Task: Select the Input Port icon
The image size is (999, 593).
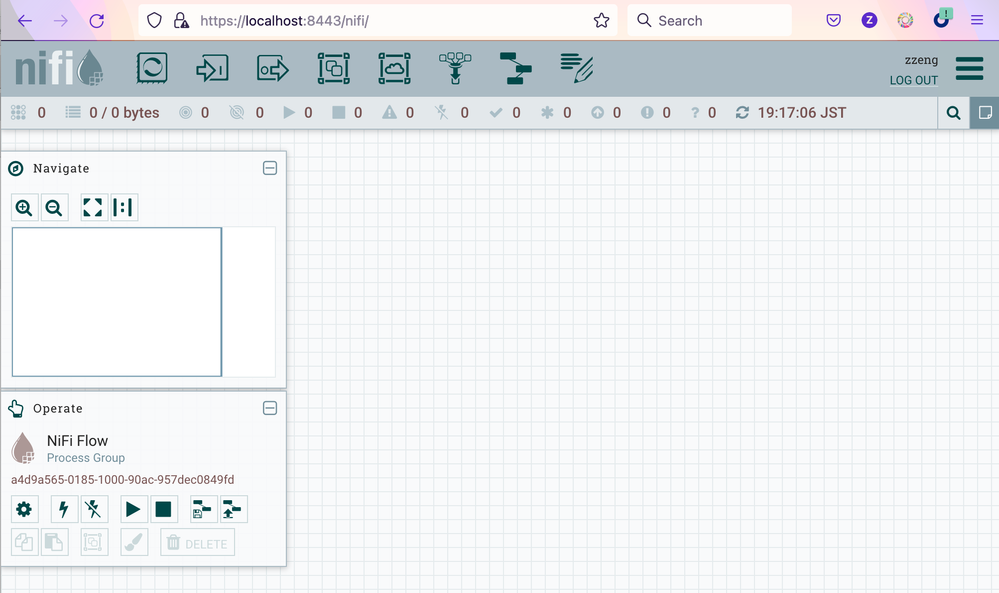Action: coord(212,68)
